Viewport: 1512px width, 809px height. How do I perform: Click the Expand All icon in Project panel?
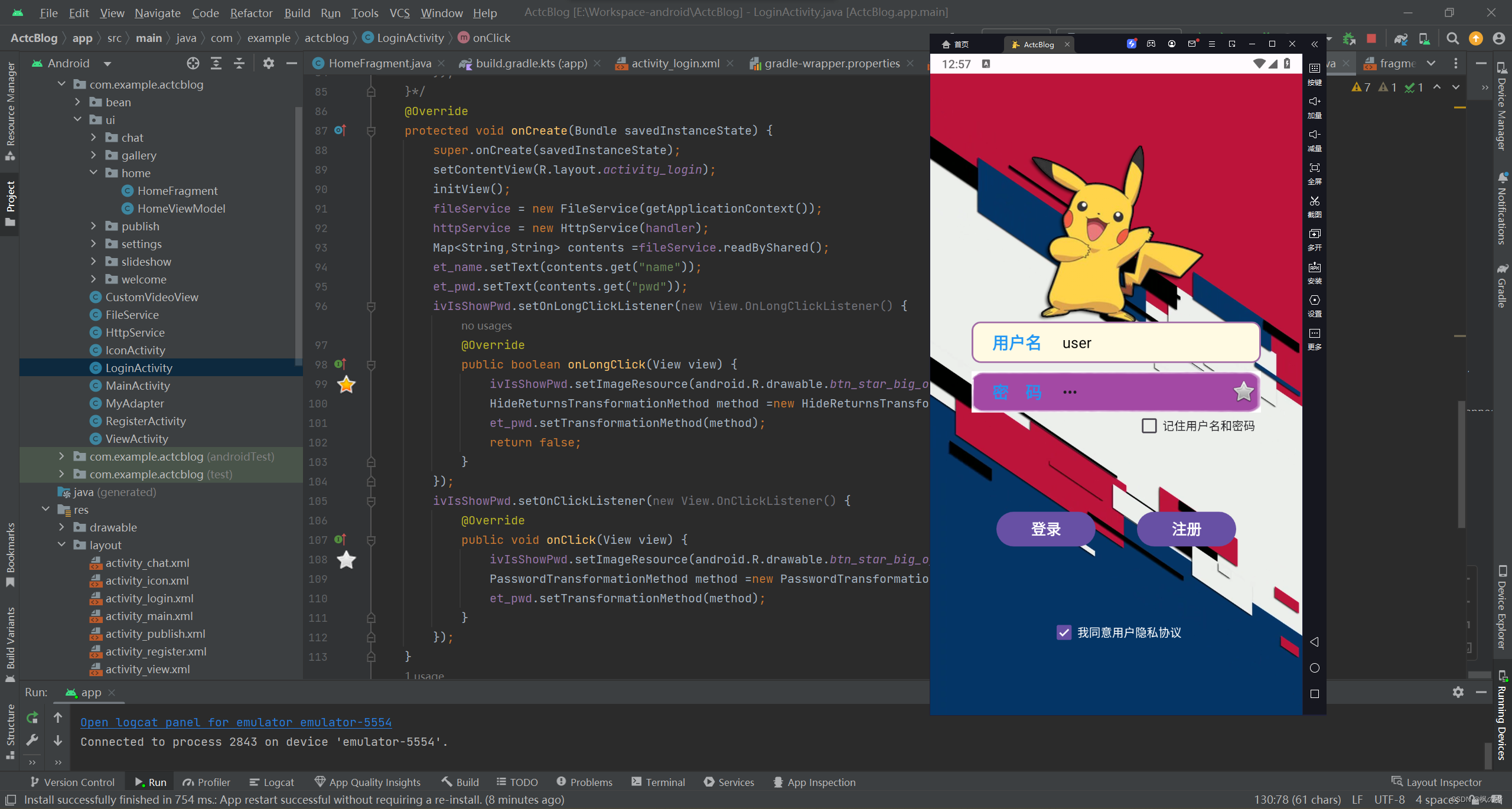pyautogui.click(x=216, y=63)
